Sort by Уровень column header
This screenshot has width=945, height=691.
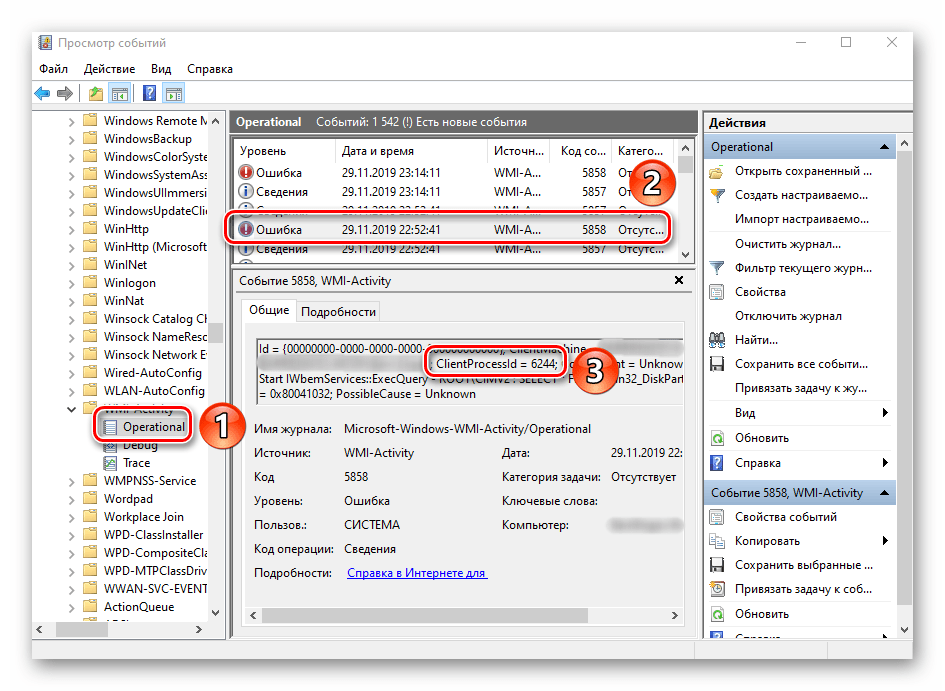click(x=284, y=151)
